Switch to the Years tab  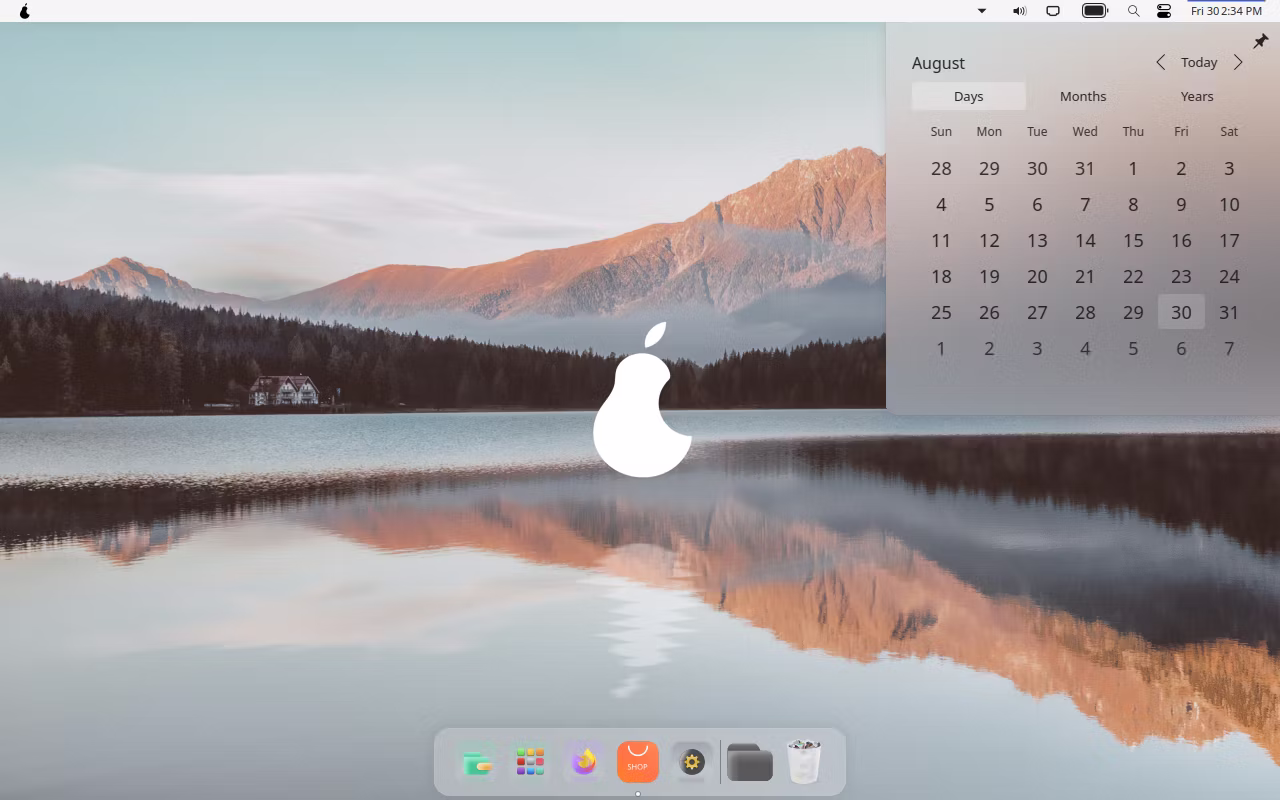click(1196, 96)
